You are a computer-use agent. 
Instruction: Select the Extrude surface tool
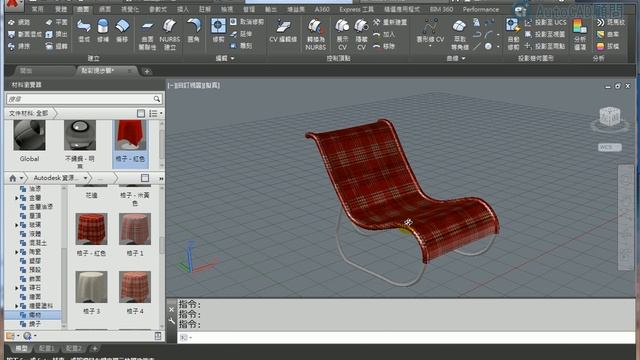coord(57,34)
